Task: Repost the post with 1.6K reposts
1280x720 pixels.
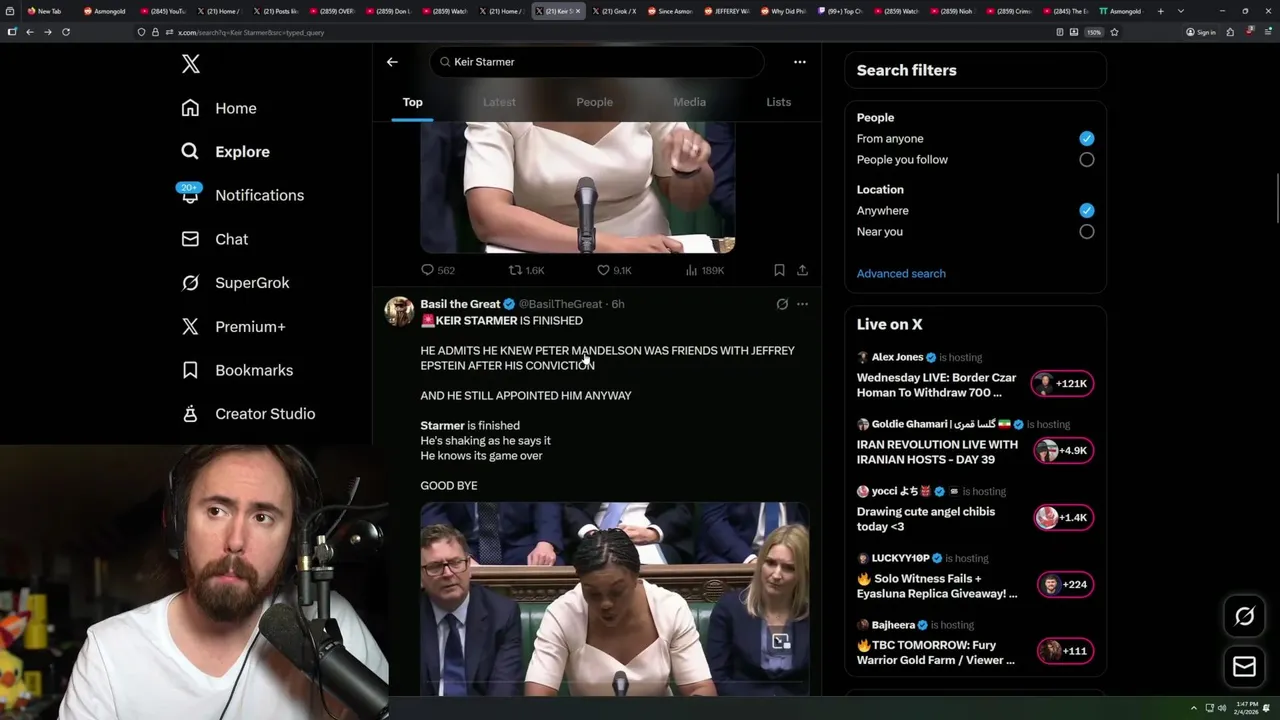Action: click(527, 270)
